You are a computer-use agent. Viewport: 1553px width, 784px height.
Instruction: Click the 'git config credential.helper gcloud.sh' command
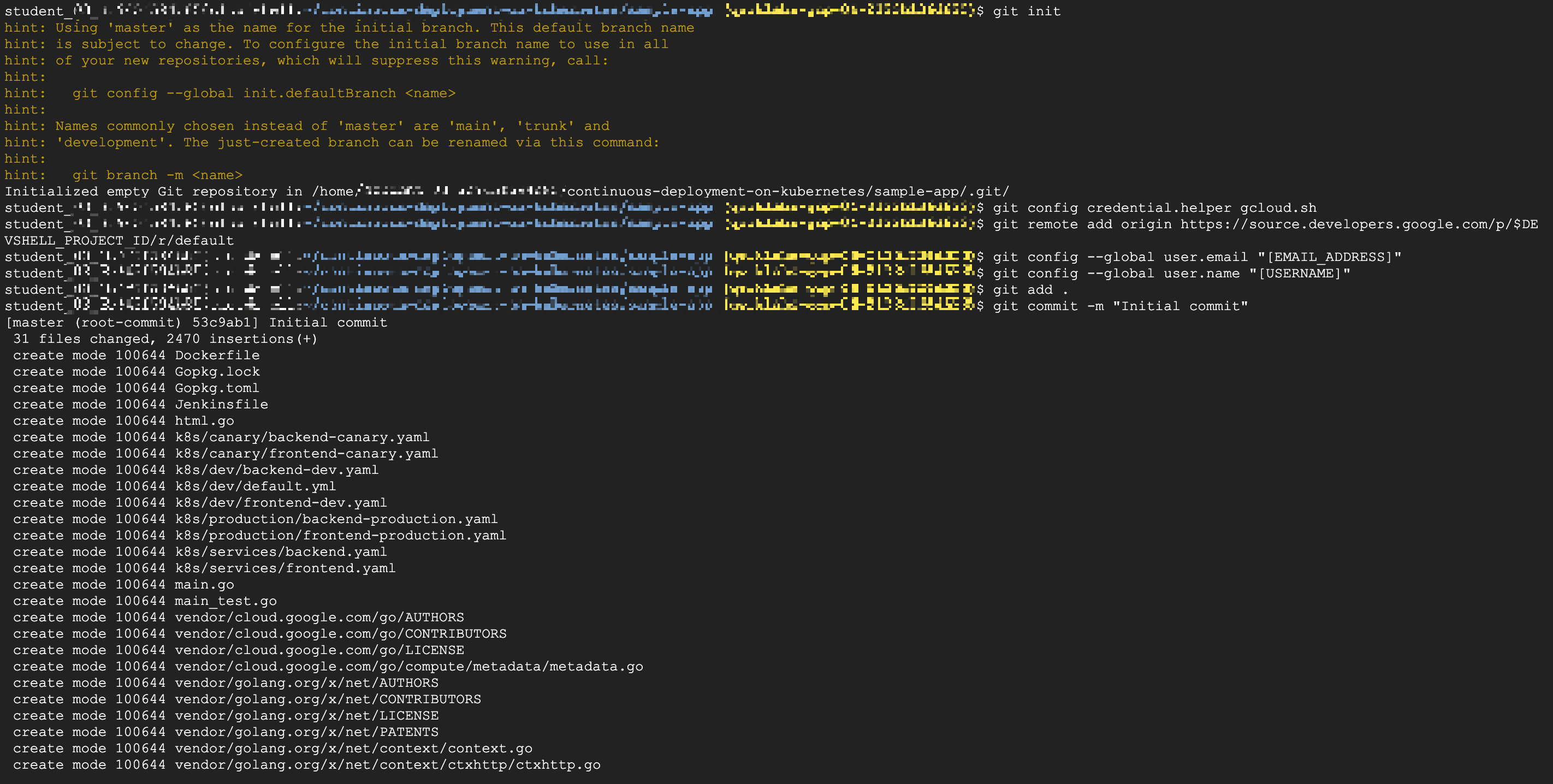[x=1154, y=208]
